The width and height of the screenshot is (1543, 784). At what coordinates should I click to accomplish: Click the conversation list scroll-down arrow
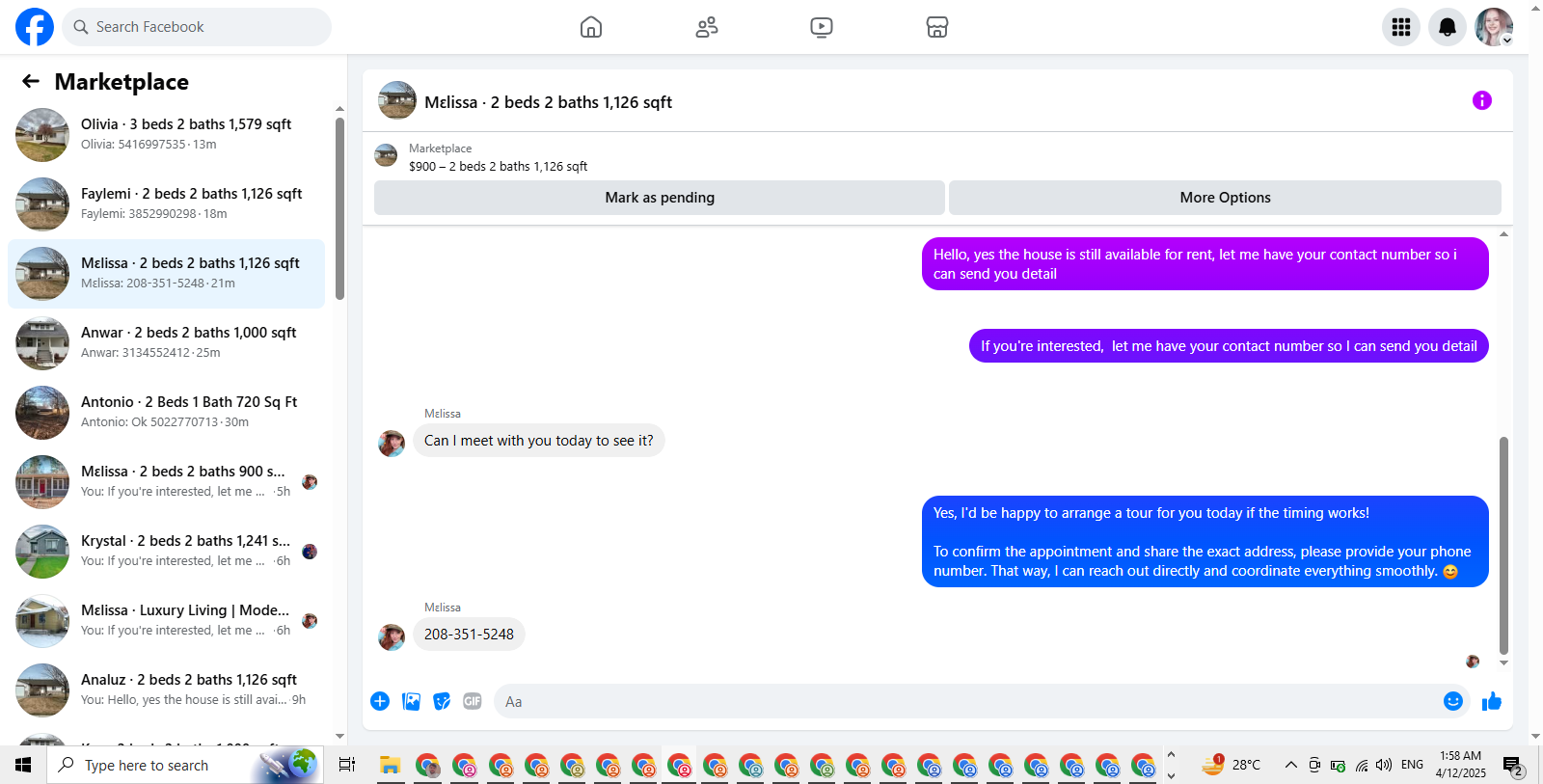(x=339, y=736)
